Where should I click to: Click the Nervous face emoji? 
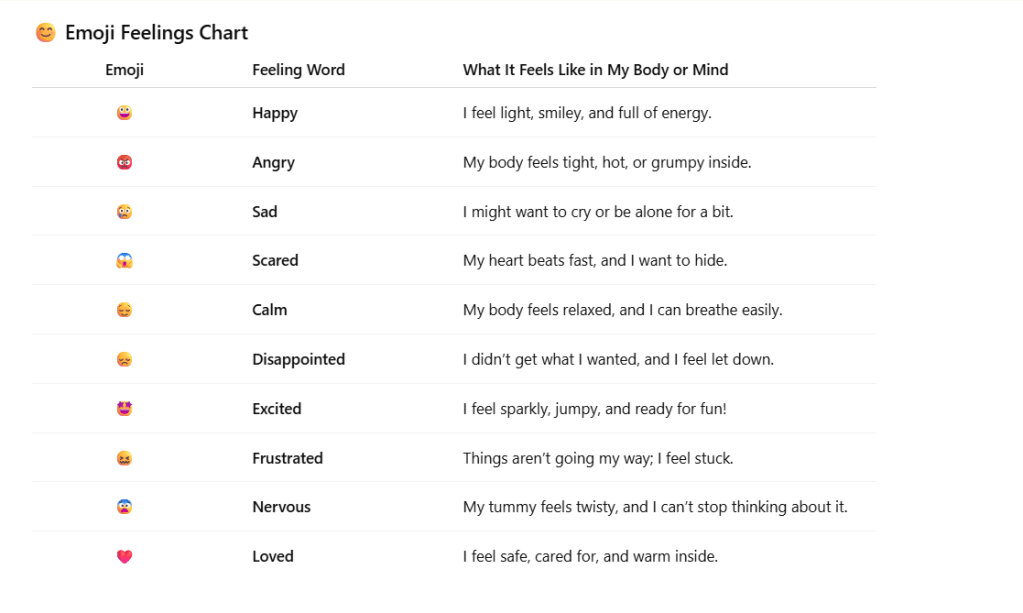(x=124, y=507)
